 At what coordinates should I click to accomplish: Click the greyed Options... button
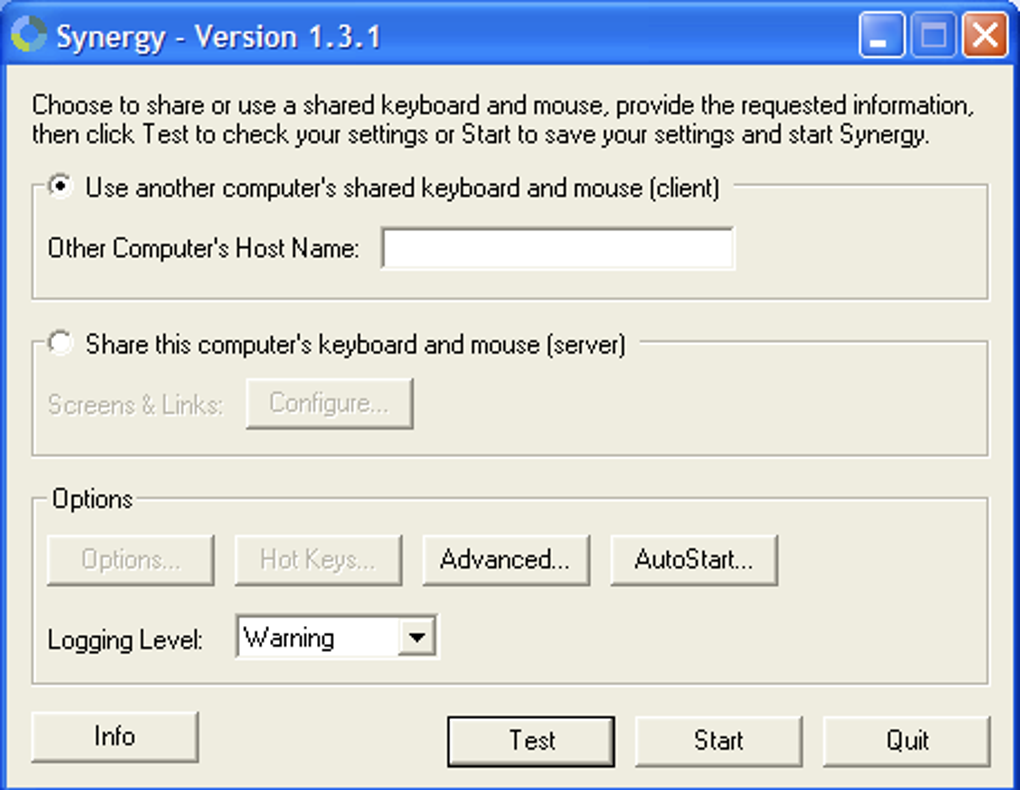tap(131, 560)
